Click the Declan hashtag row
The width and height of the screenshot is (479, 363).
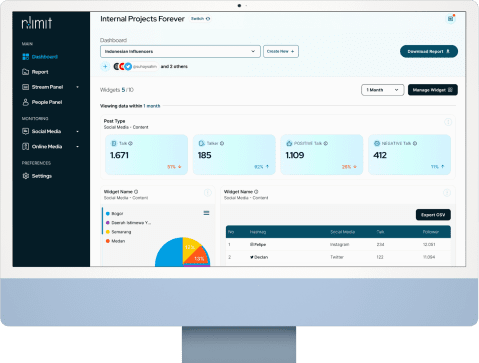click(x=338, y=257)
